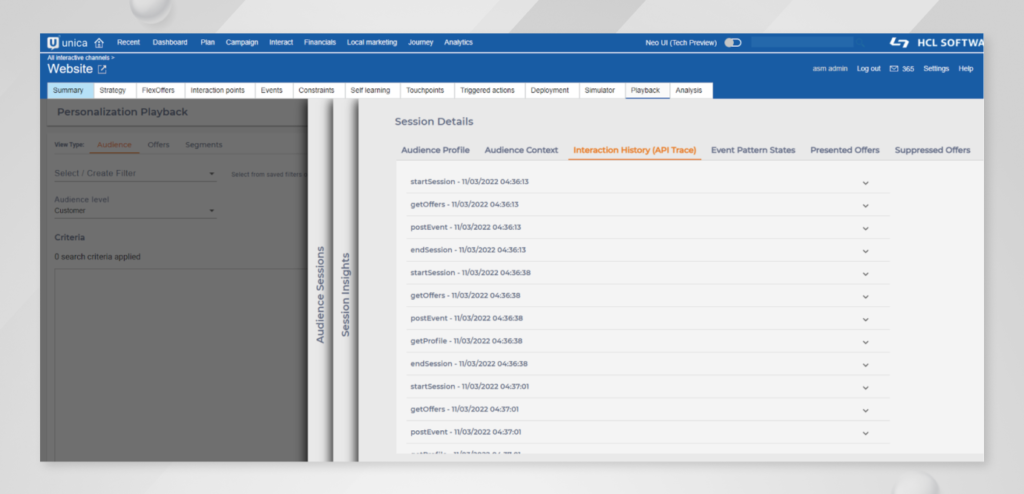This screenshot has width=1024, height=494.
Task: Expand the getProfile 04:36:38 row chevron
Action: tap(865, 341)
